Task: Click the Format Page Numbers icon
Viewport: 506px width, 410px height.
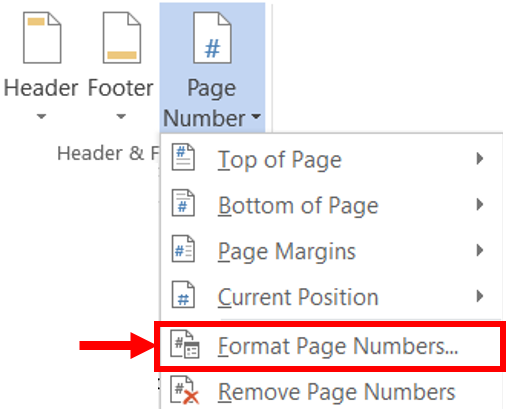Action: coord(185,344)
